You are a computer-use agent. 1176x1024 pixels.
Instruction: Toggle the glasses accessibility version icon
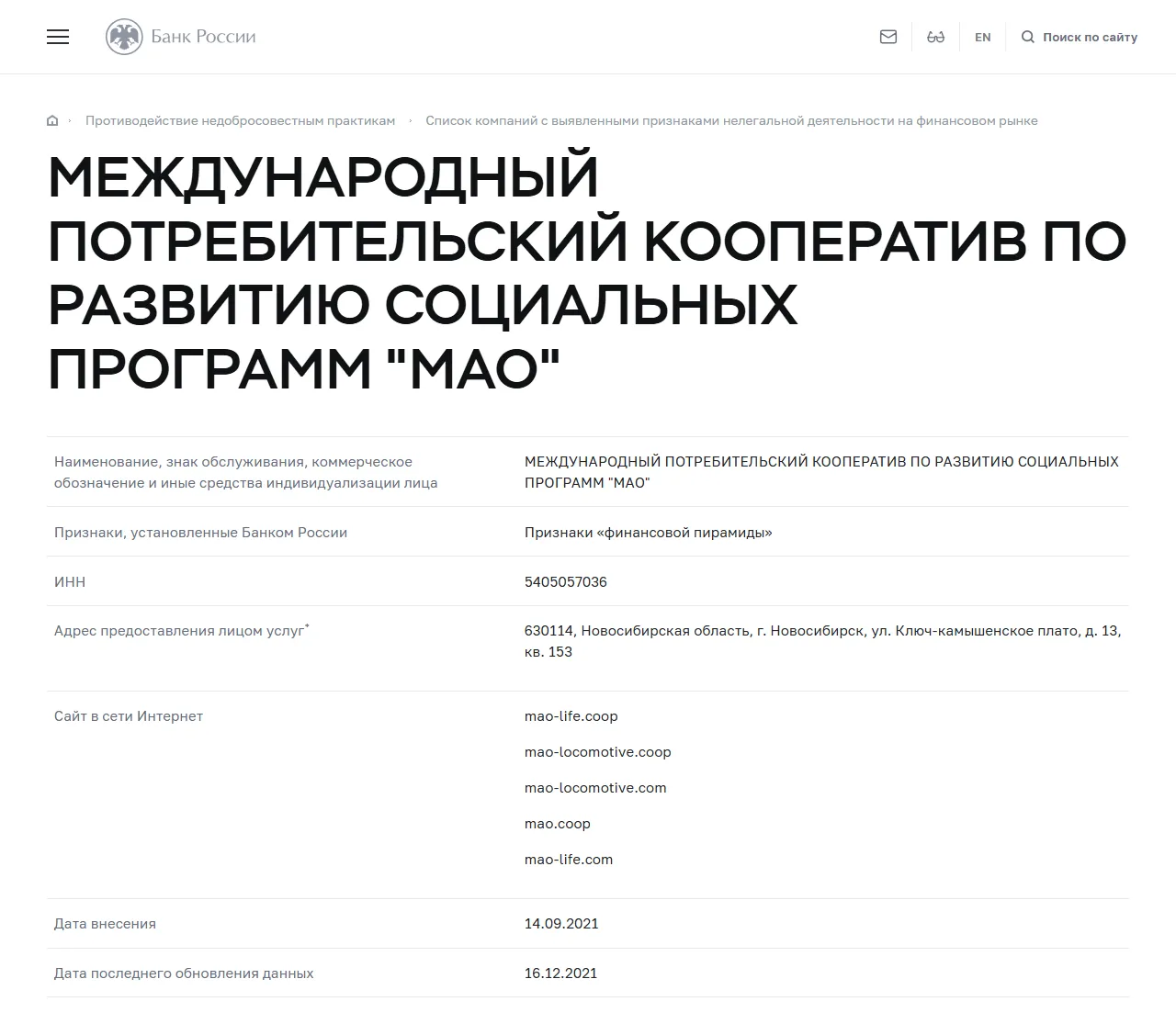[x=935, y=37]
